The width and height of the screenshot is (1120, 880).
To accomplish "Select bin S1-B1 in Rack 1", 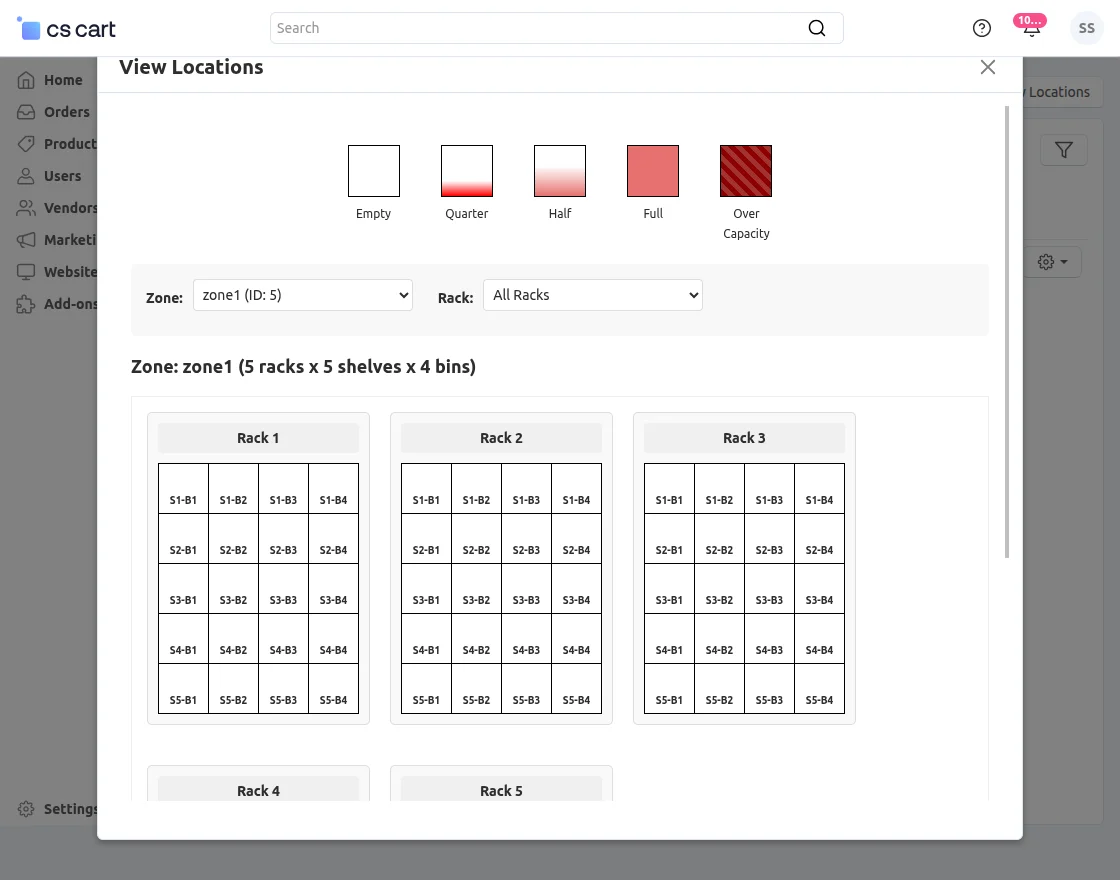I will (x=183, y=489).
